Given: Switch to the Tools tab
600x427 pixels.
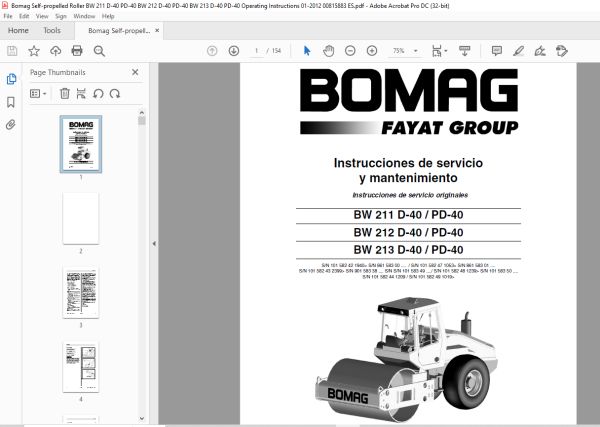Looking at the screenshot, I should (x=52, y=30).
